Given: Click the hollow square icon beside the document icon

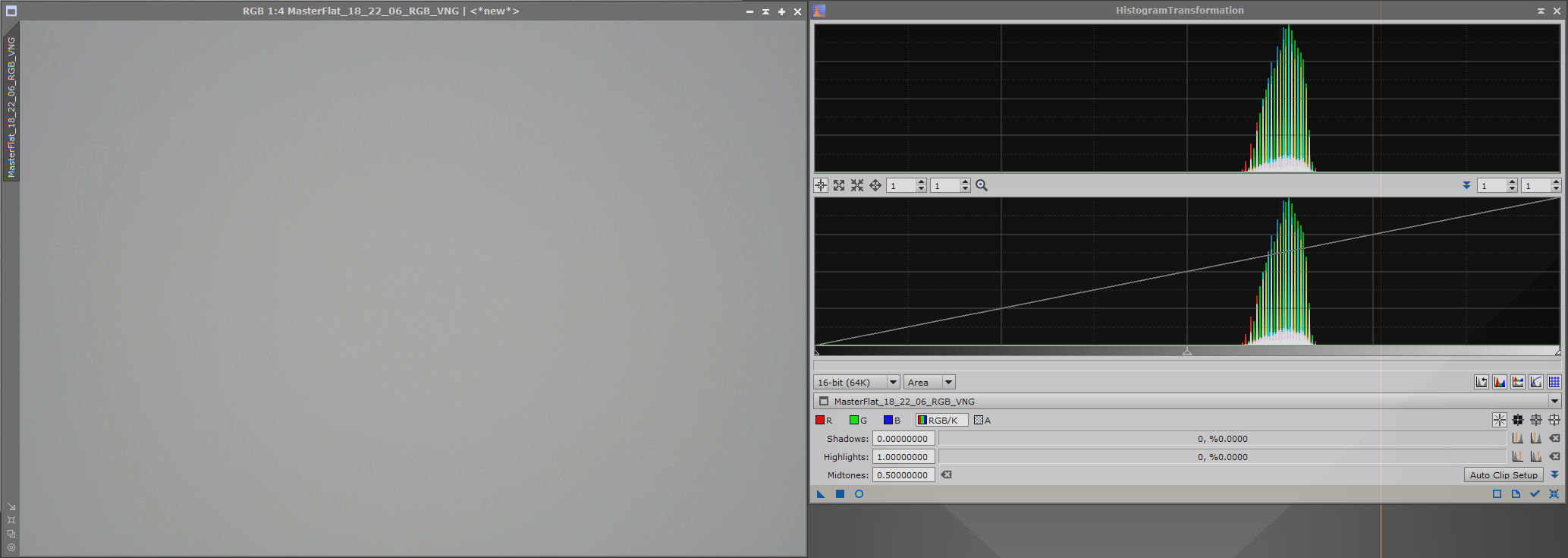Looking at the screenshot, I should click(x=1497, y=494).
